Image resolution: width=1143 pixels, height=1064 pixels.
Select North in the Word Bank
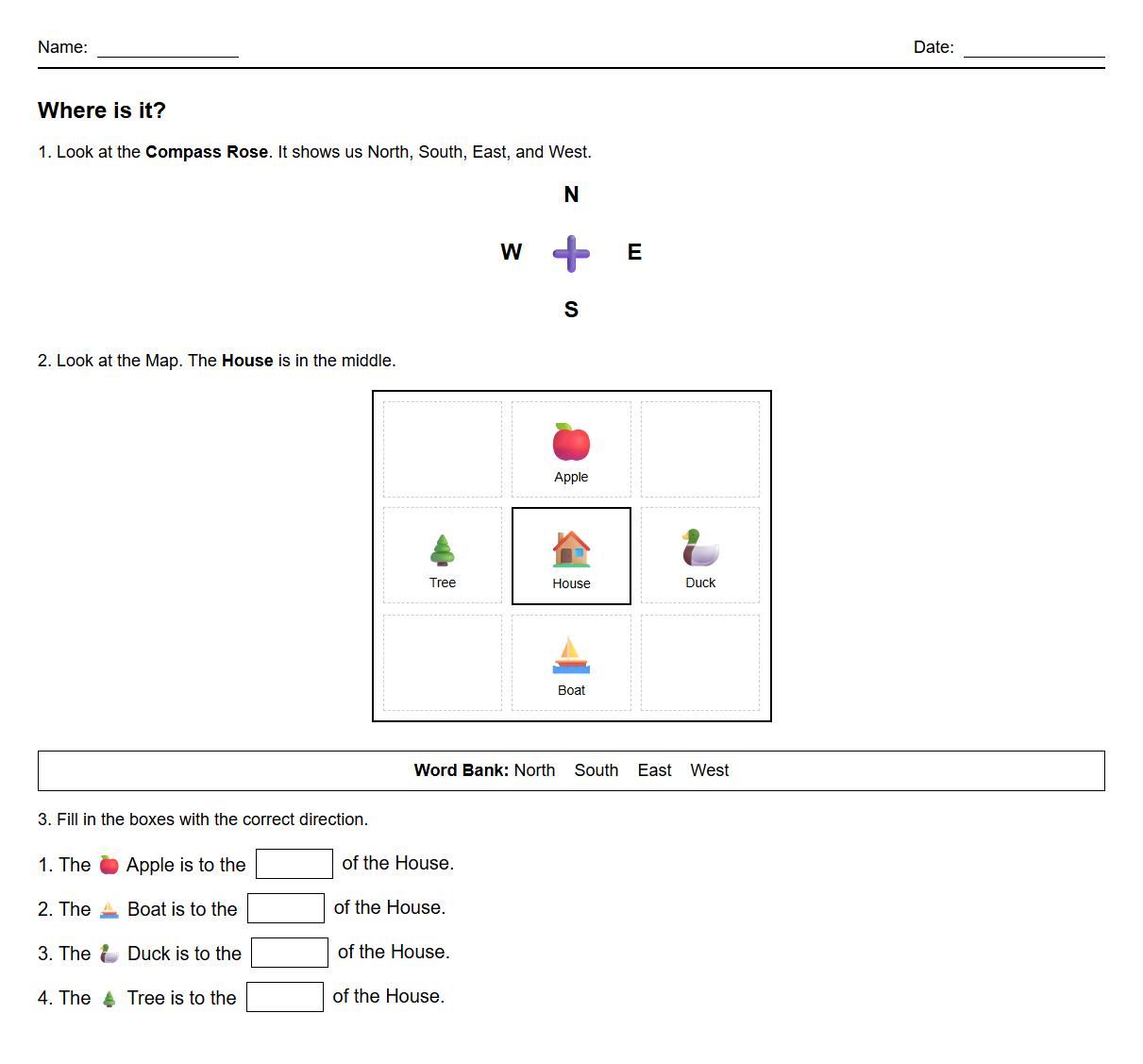[535, 770]
